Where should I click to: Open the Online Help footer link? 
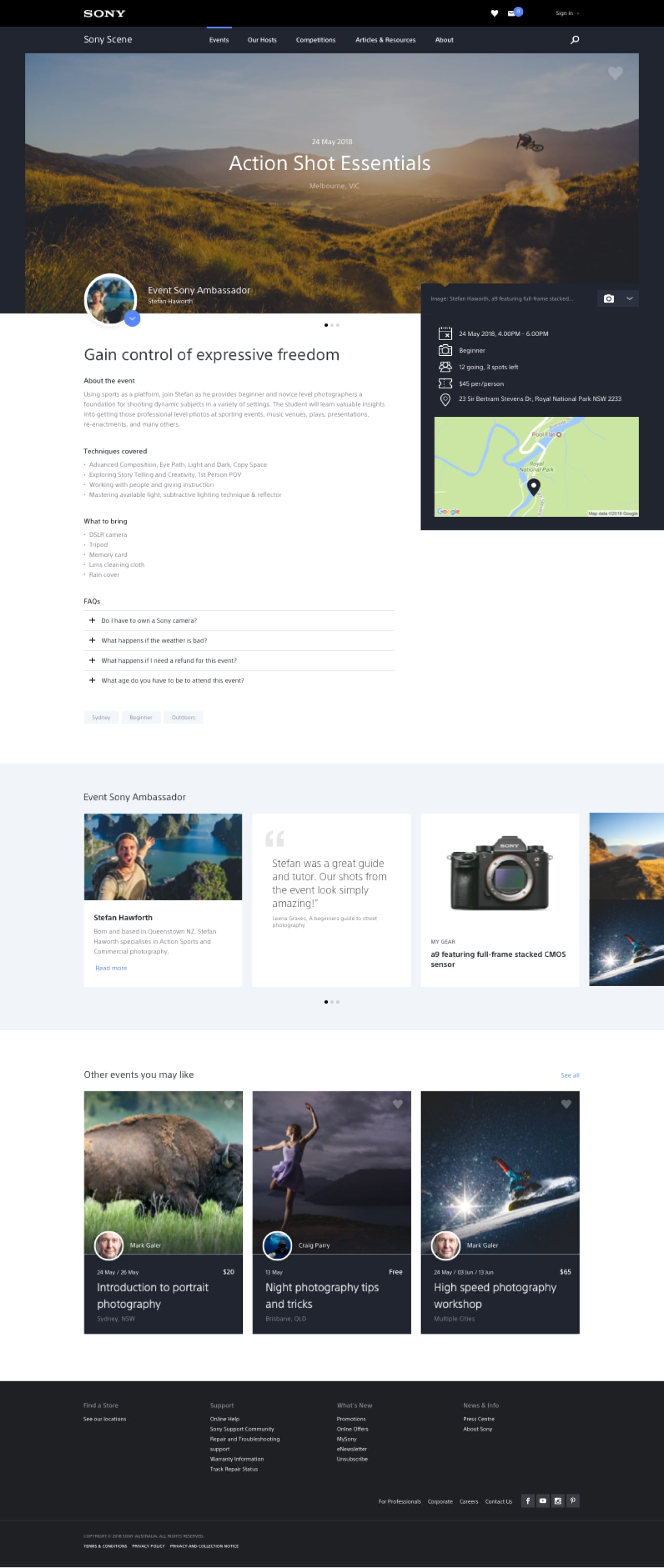pyautogui.click(x=225, y=1420)
